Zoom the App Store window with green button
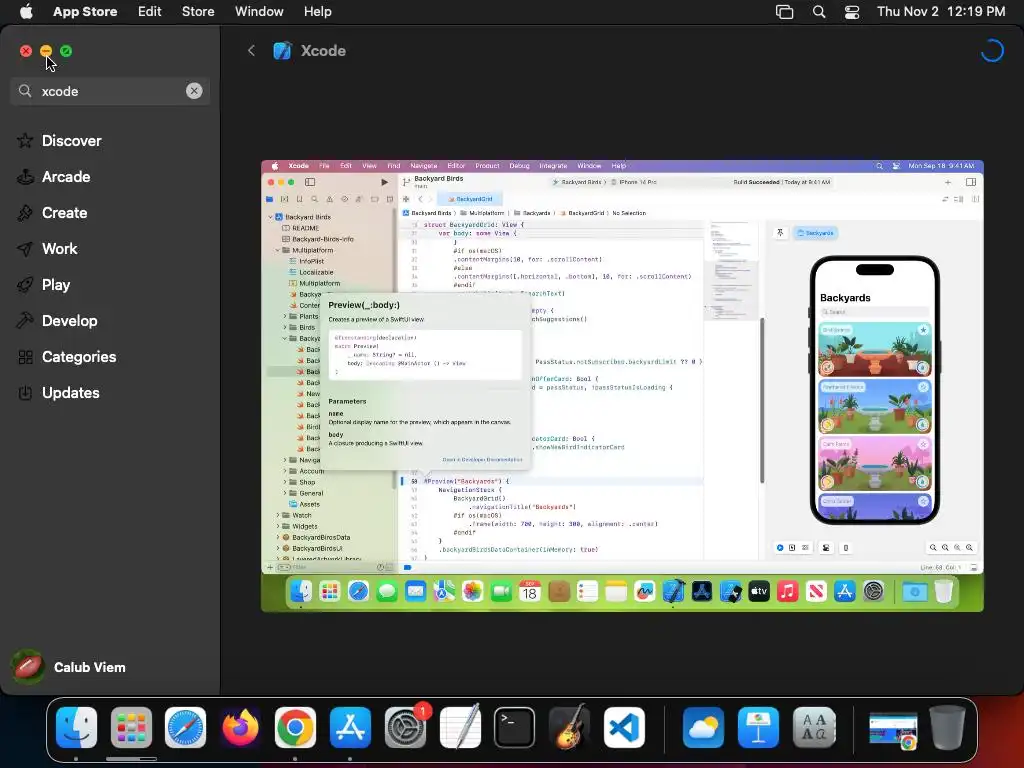Viewport: 1024px width, 768px height. point(66,51)
